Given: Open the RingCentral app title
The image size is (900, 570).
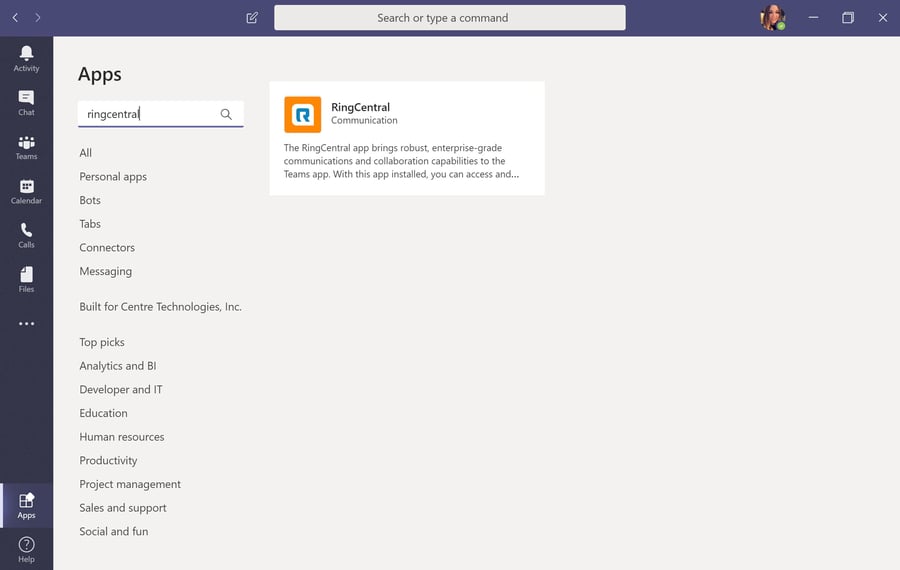Looking at the screenshot, I should (360, 107).
